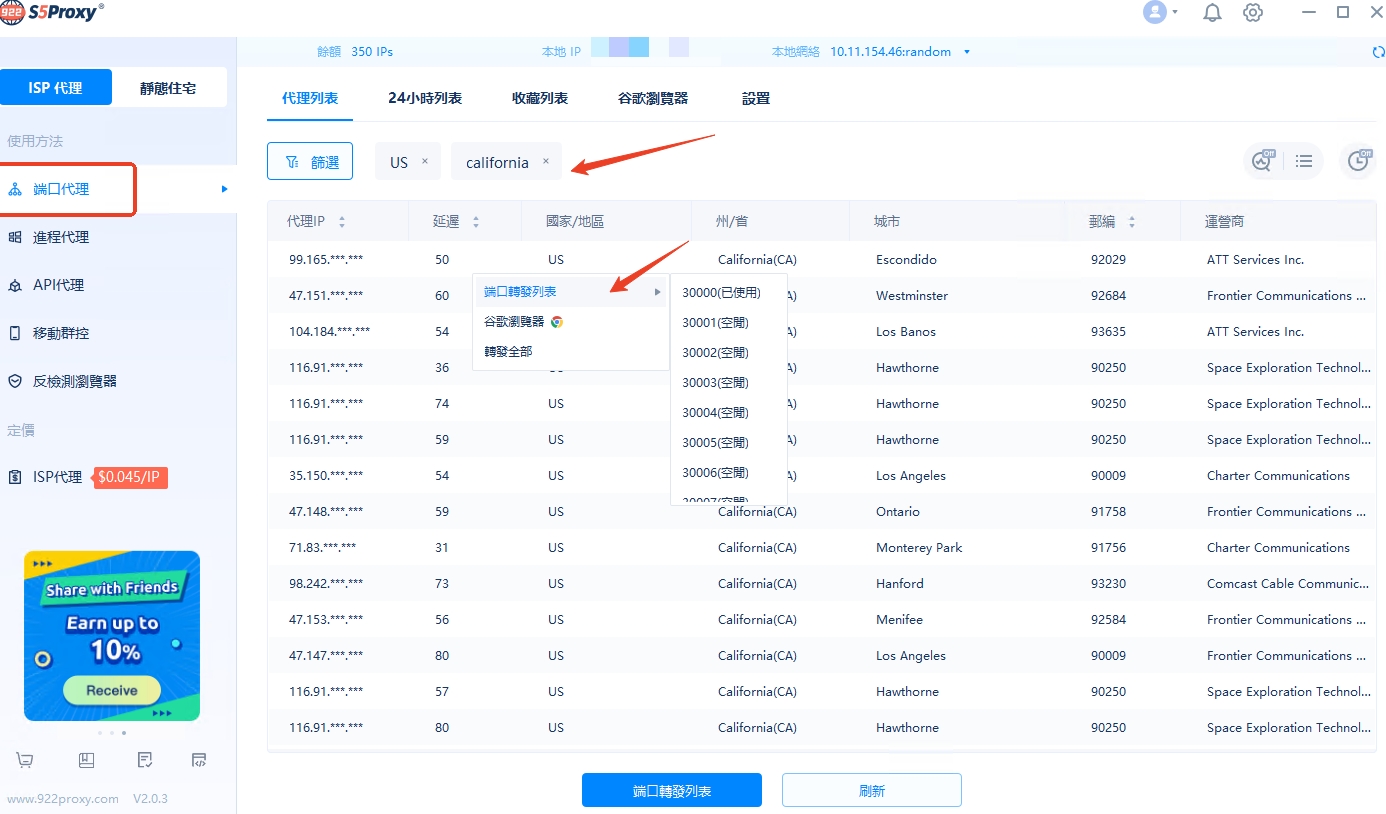Click Receive on the Share with Friends banner

[x=112, y=690]
